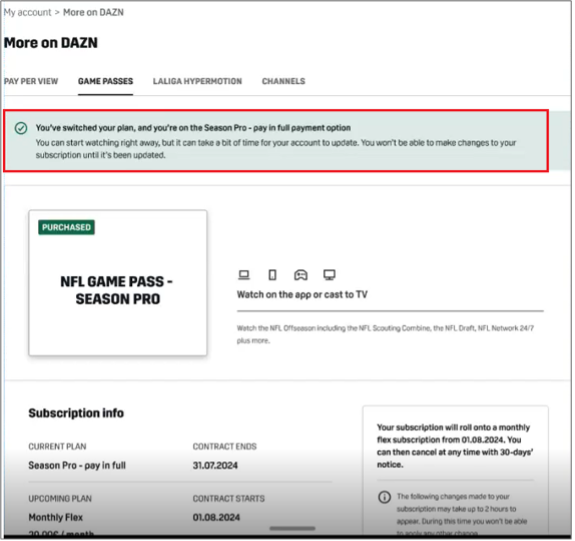Screen dimensions: 575x541
Task: Click the monthly flex rollover notice
Action: pos(456,447)
